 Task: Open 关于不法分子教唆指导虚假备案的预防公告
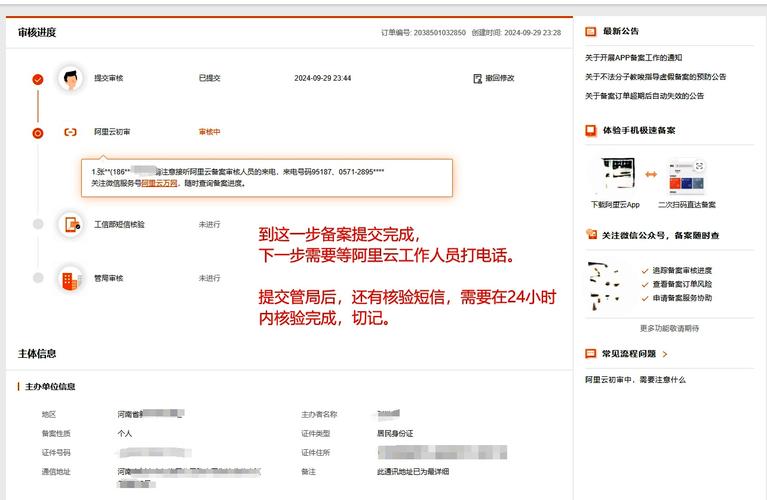(x=655, y=77)
